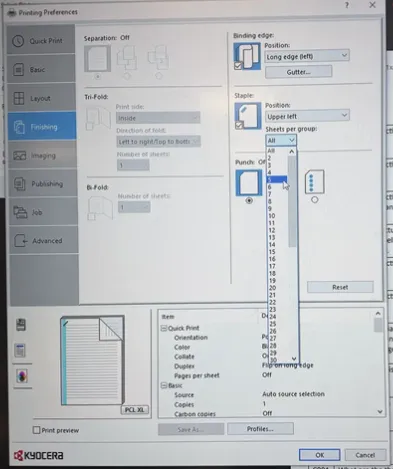393x469 pixels.
Task: Click the OK button
Action: [x=320, y=455]
